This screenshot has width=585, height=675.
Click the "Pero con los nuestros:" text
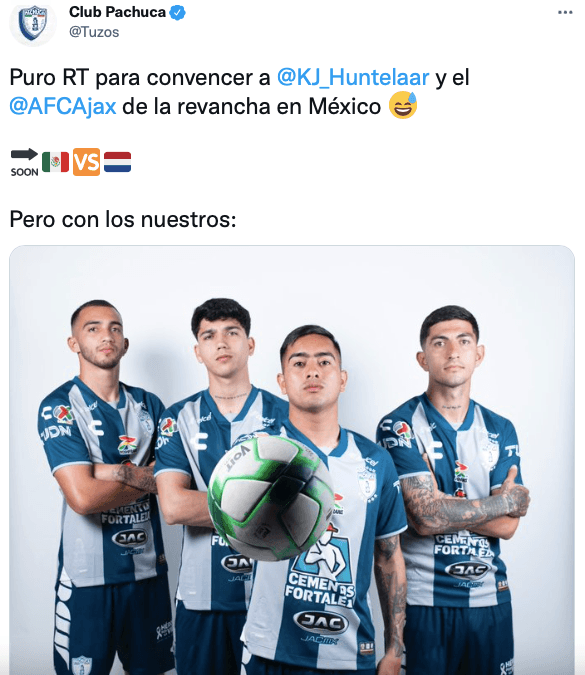click(123, 220)
